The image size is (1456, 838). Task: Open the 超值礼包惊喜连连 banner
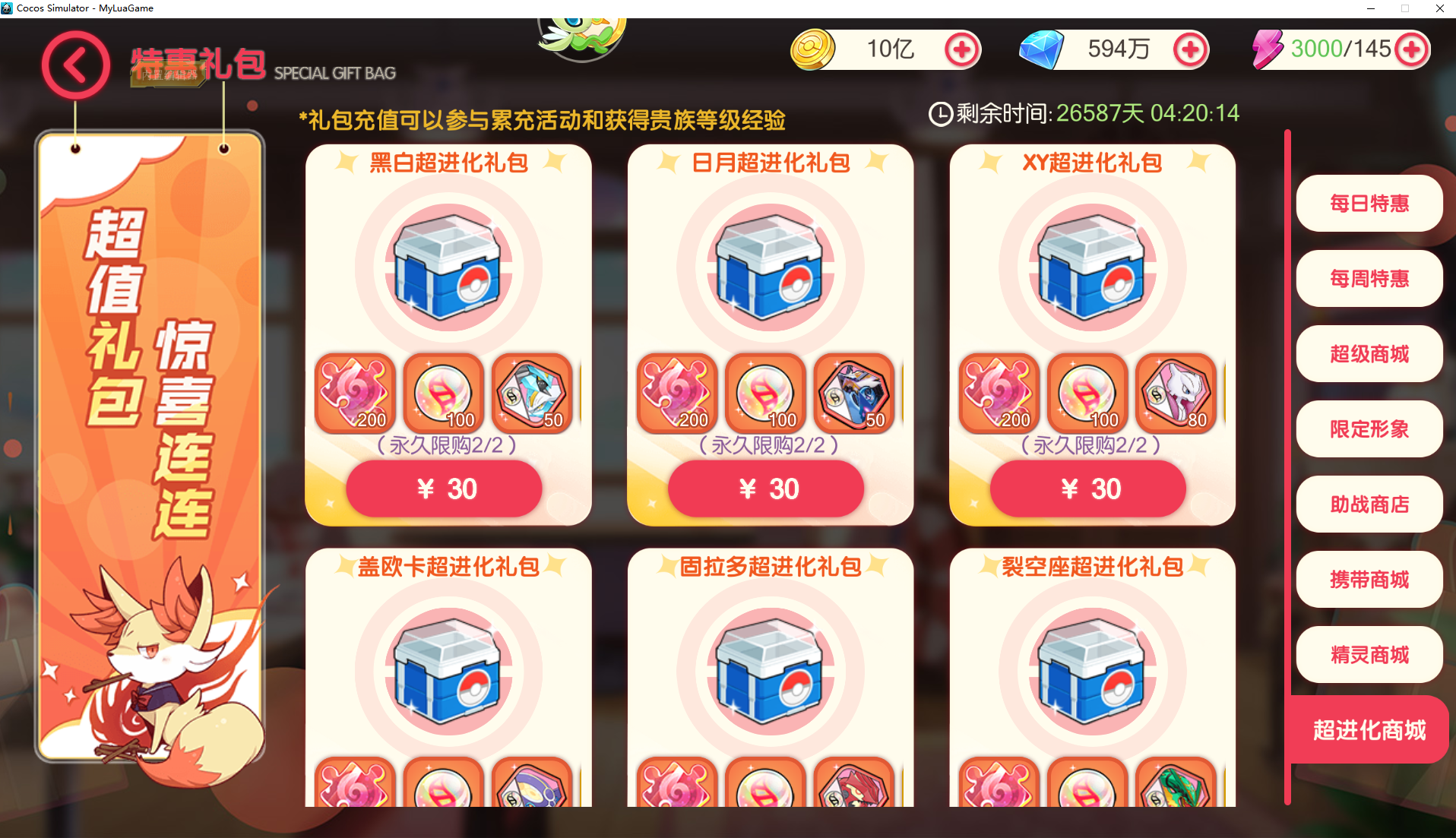point(150,446)
